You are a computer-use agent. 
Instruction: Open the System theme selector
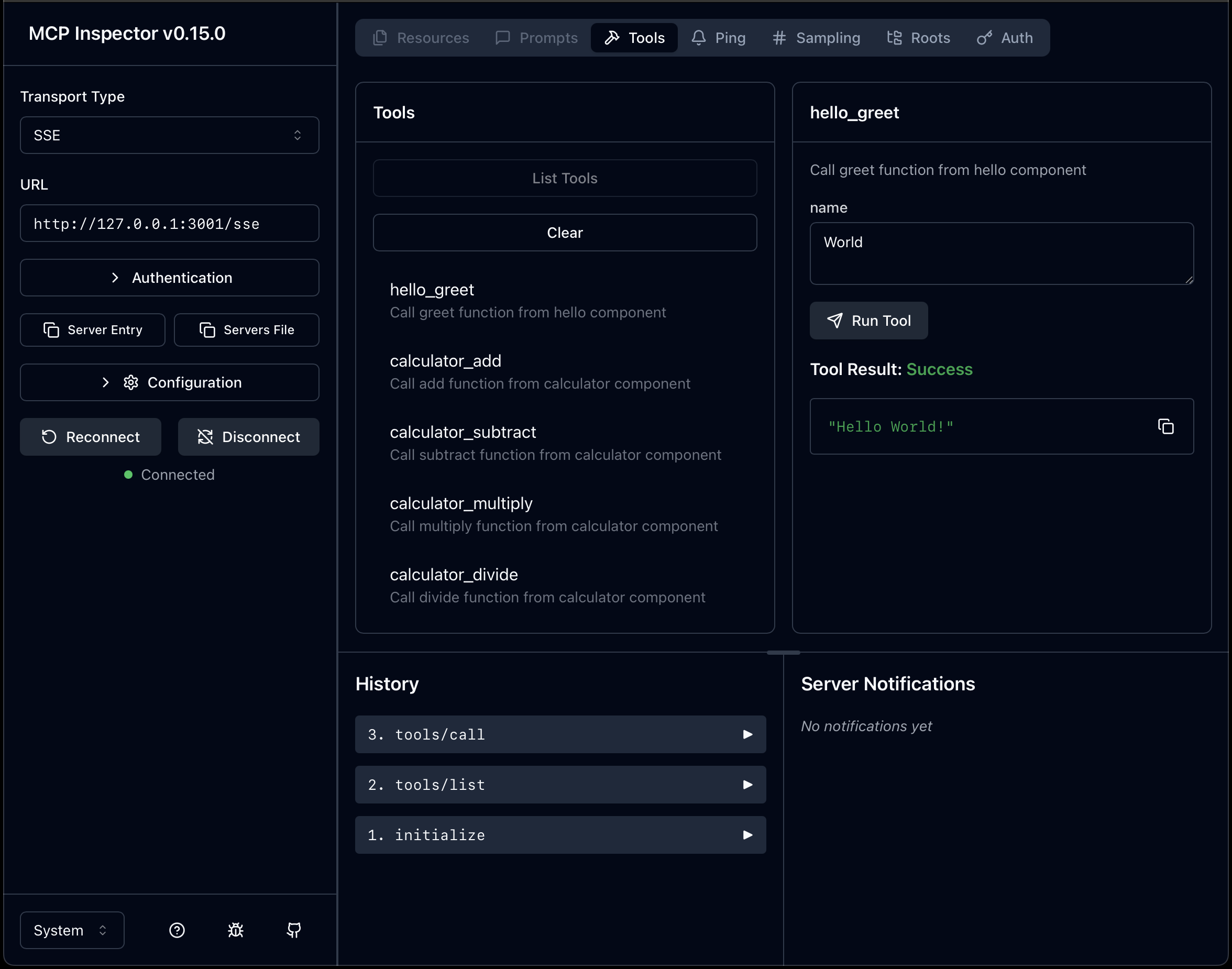[71, 930]
